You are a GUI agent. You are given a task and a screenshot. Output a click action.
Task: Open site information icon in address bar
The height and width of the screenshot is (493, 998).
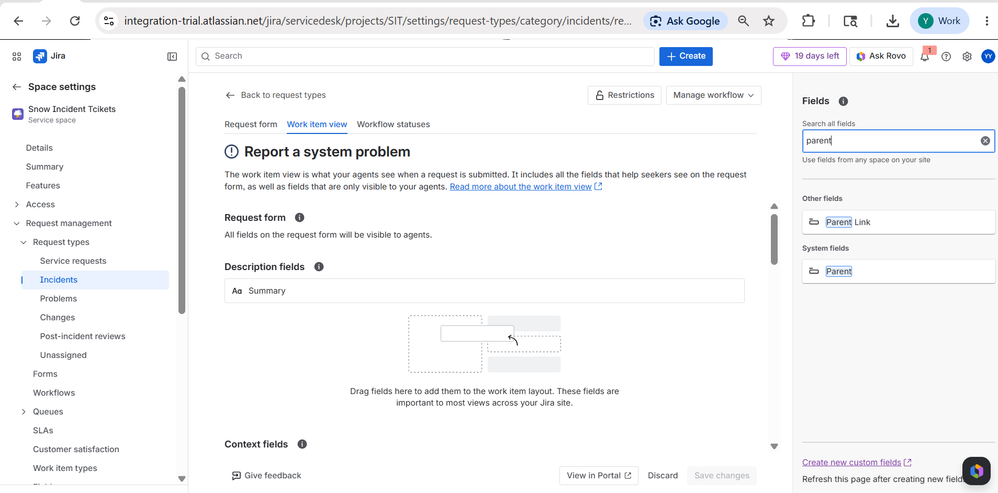click(109, 21)
